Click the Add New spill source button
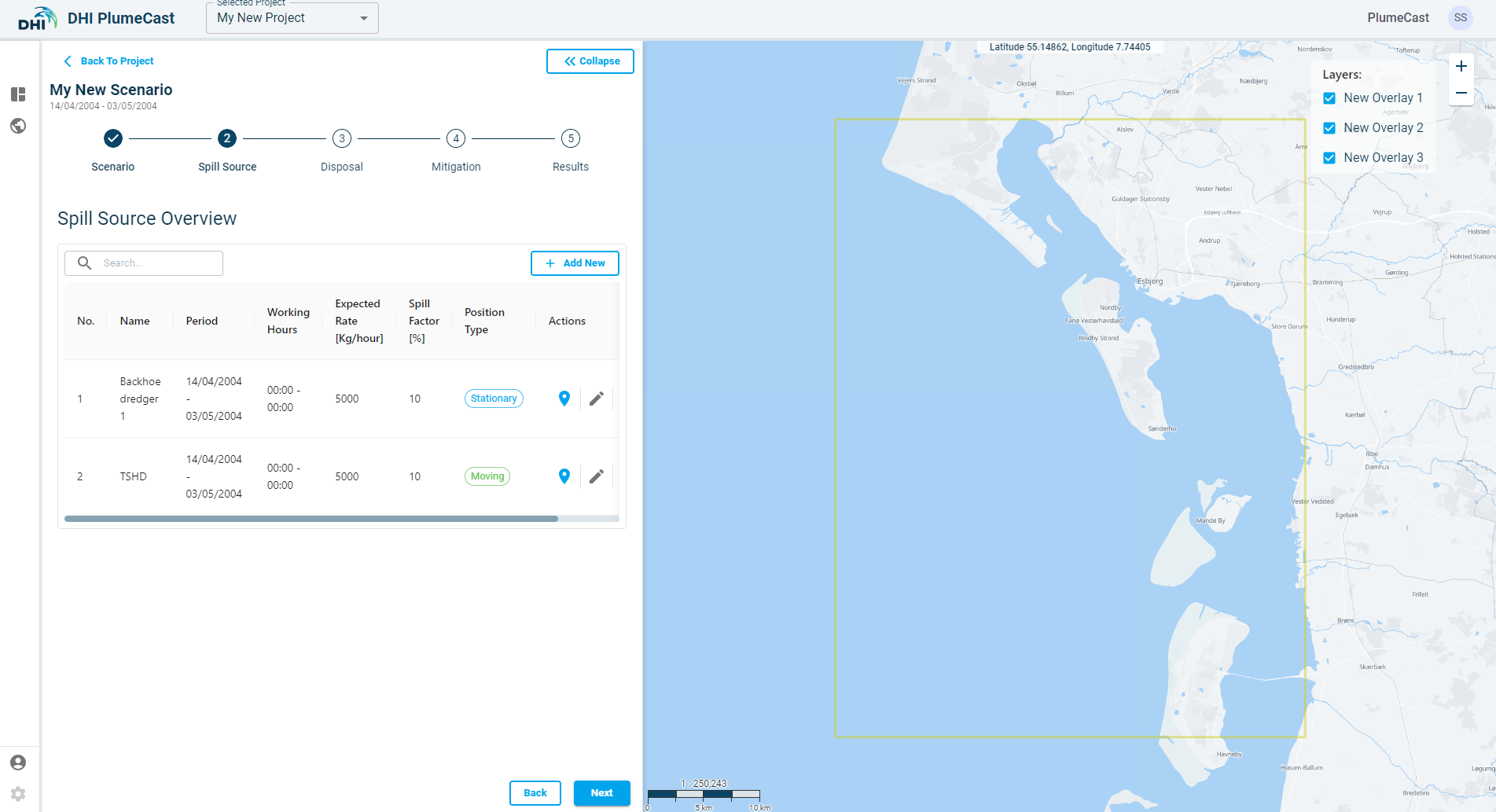The image size is (1496, 812). (x=575, y=263)
